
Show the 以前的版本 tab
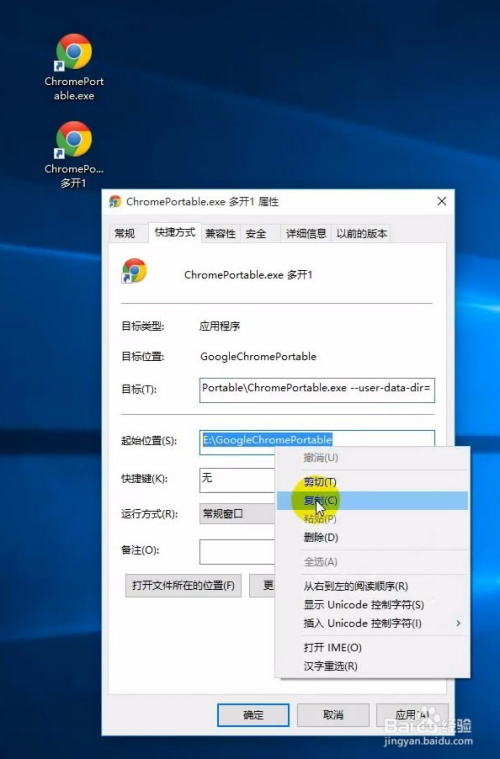click(362, 233)
